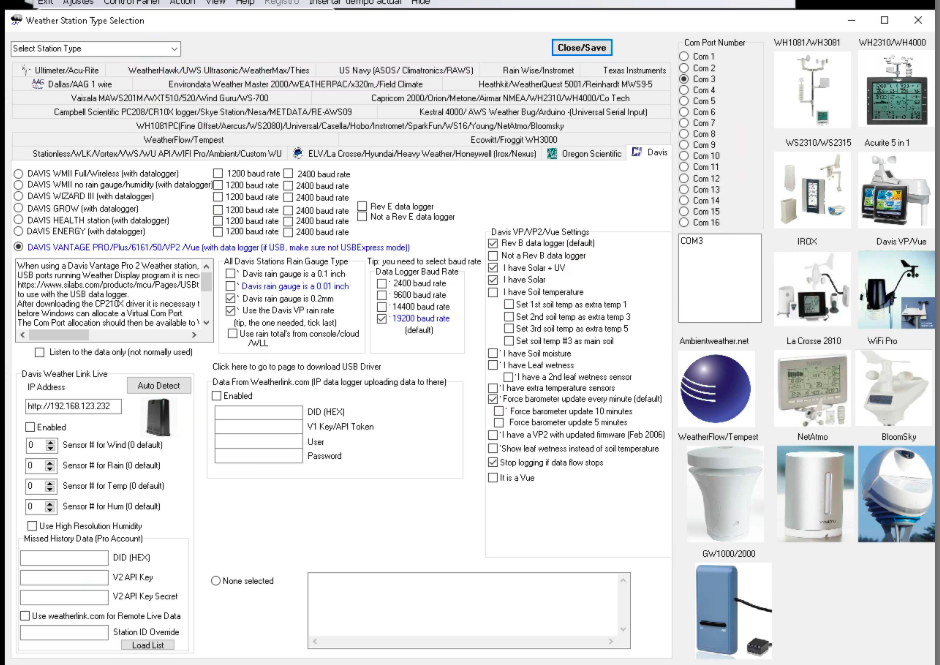Image resolution: width=940 pixels, height=665 pixels.
Task: Click the USB driver download link text
Action: pyautogui.click(x=297, y=366)
